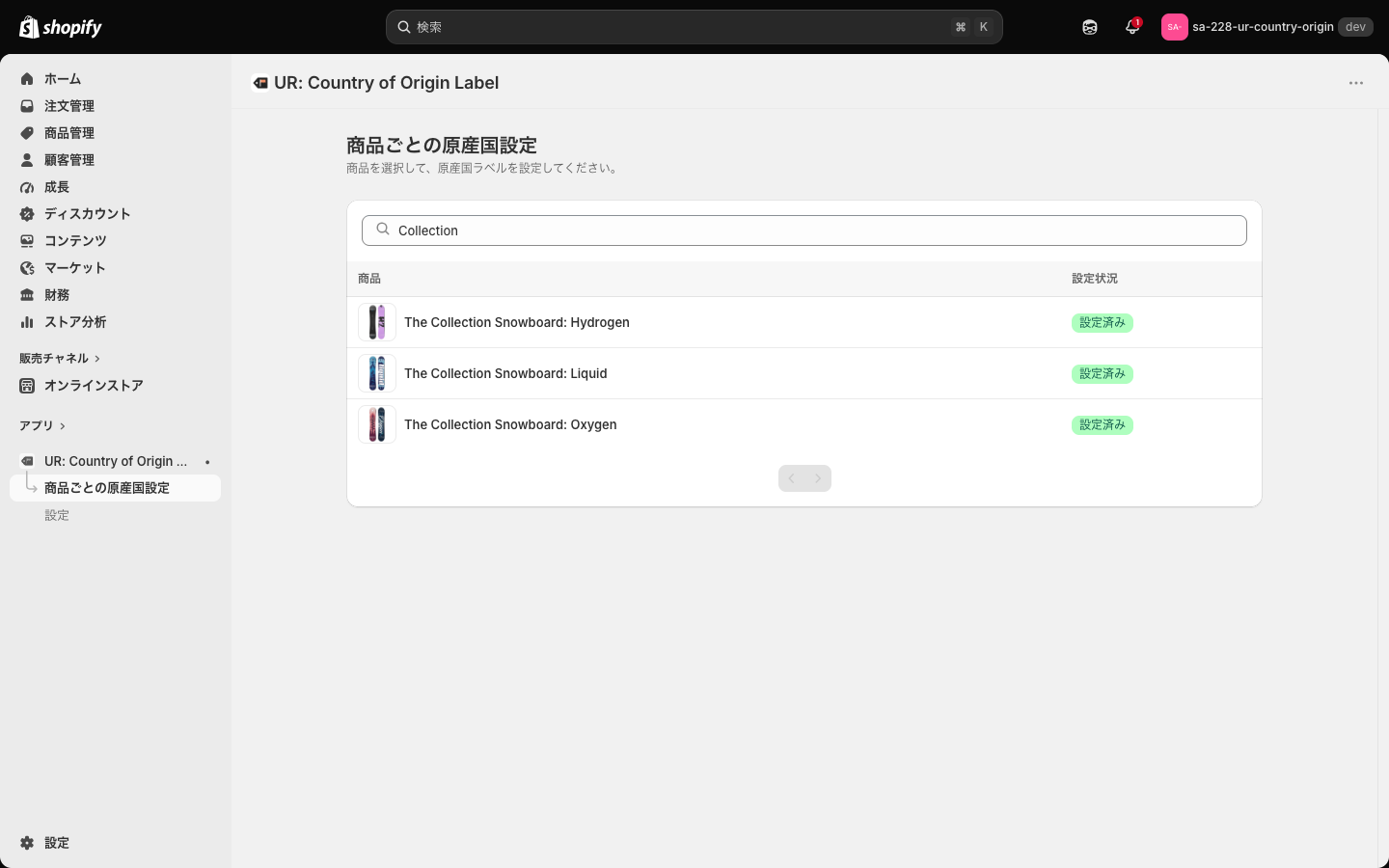Click the 顧客管理 customers icon
1389x868 pixels.
pos(27,160)
